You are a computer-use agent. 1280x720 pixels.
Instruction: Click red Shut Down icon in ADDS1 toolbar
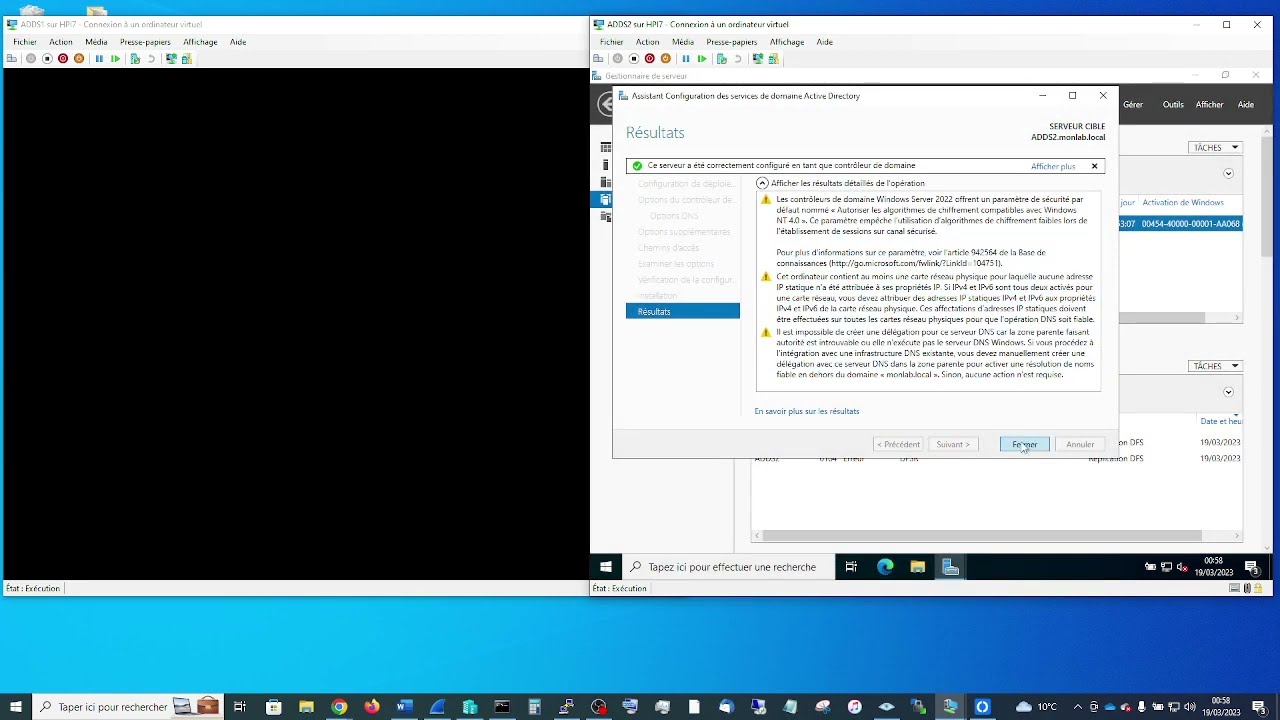point(63,59)
